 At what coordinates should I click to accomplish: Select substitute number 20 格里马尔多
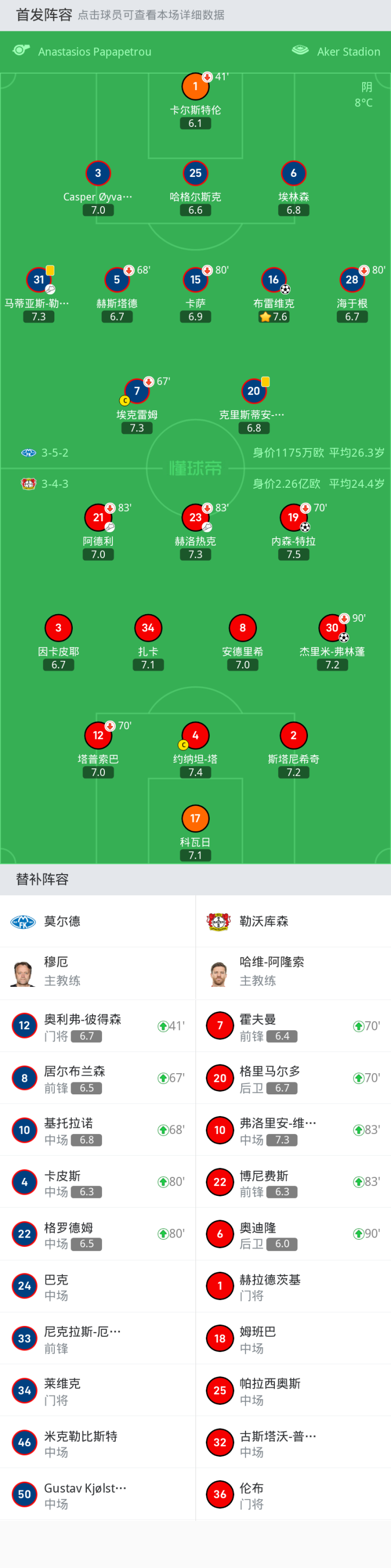(220, 1078)
